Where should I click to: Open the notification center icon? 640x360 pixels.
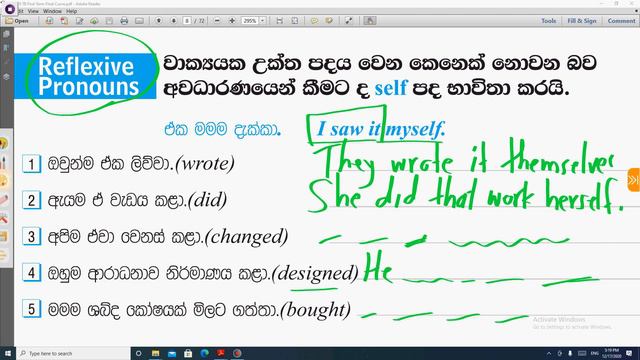click(x=629, y=353)
